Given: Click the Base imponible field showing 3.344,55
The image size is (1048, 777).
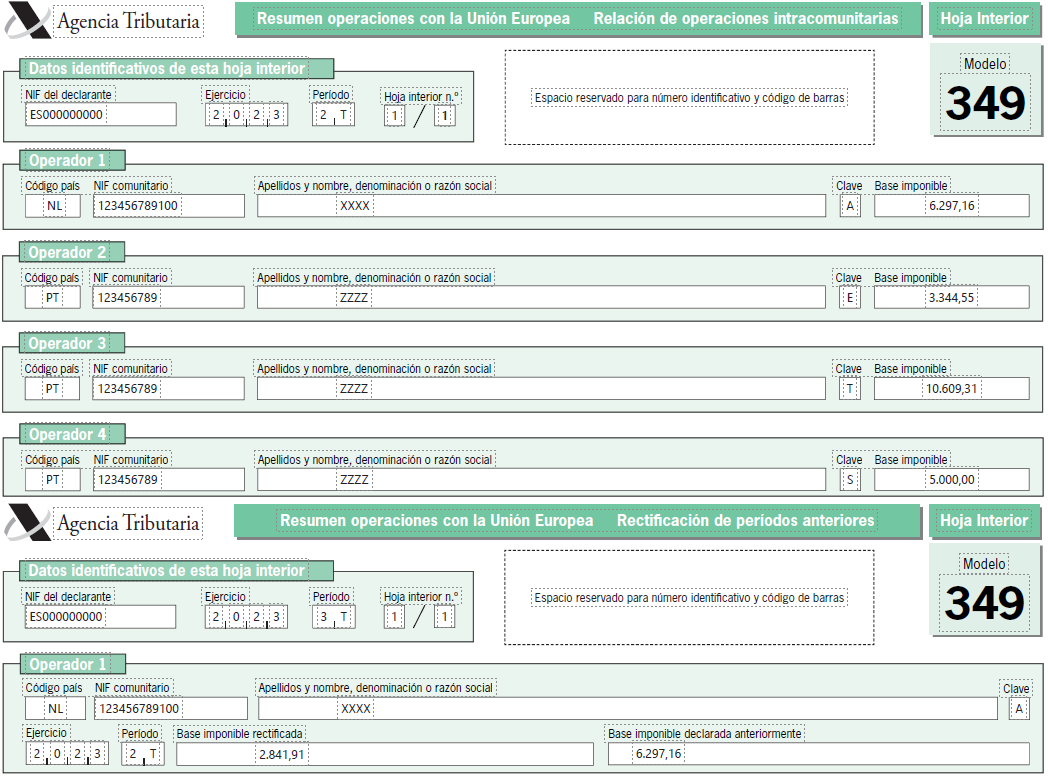Looking at the screenshot, I should point(951,298).
